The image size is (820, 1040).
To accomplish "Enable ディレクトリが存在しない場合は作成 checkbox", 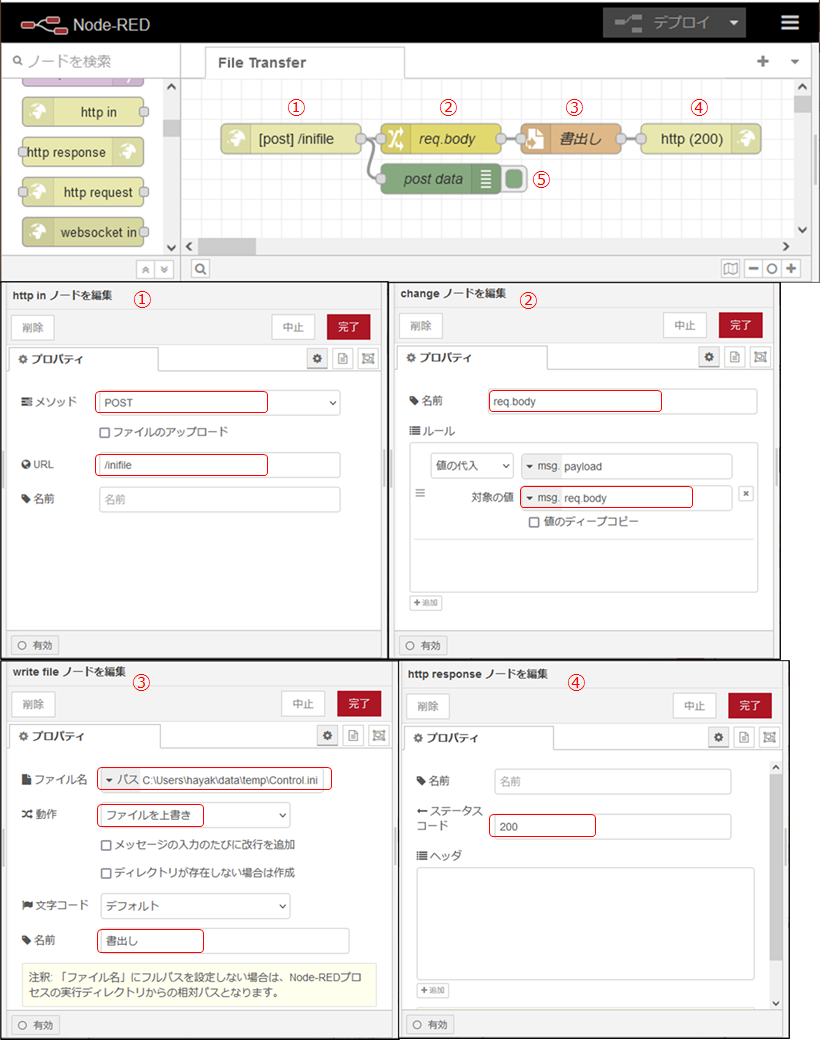I will coord(106,873).
